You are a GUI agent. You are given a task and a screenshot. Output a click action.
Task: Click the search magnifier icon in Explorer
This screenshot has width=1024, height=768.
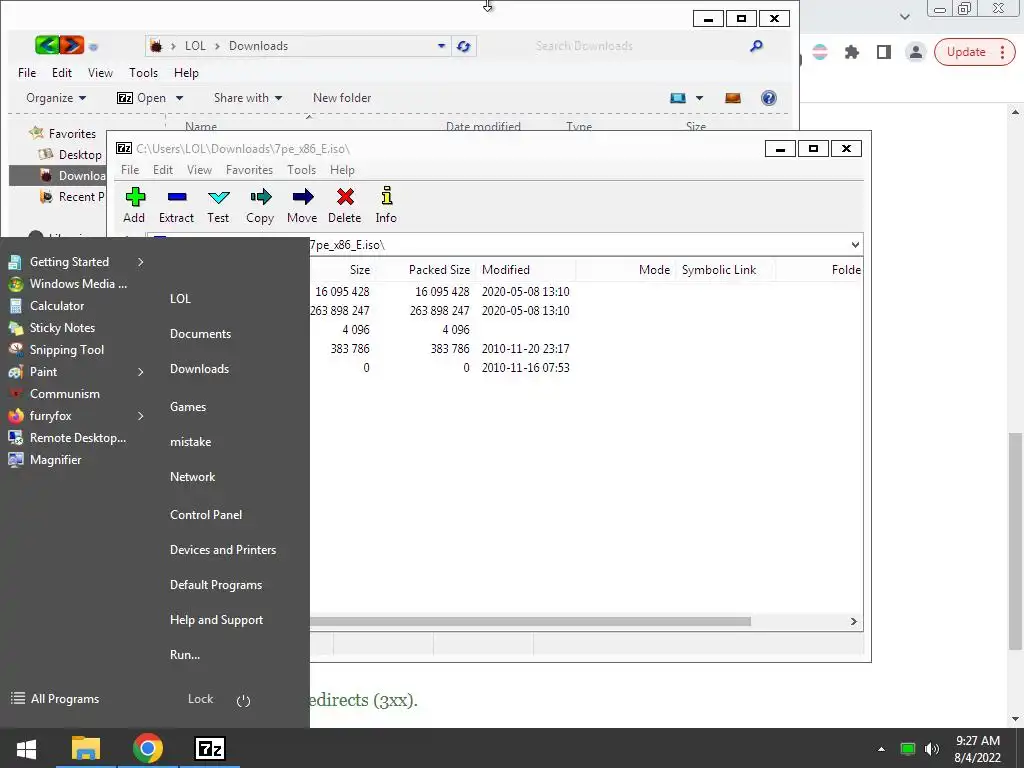pos(756,46)
